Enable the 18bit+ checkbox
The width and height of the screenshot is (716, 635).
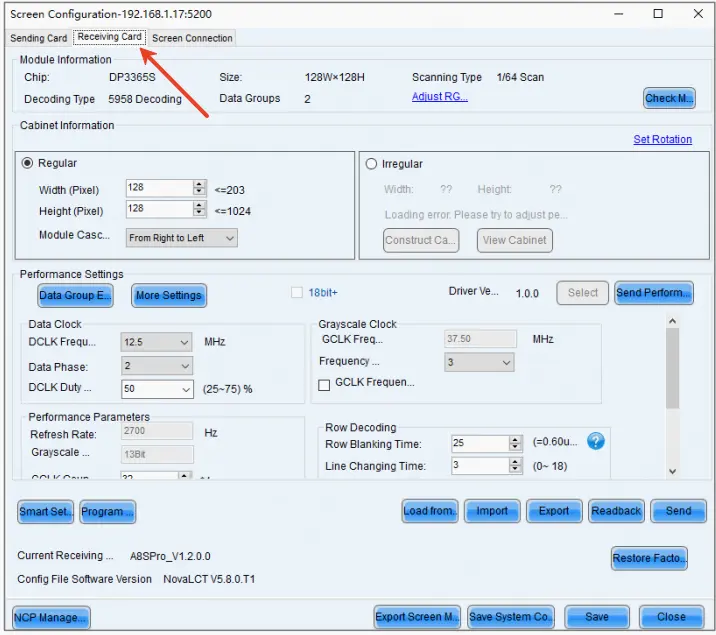click(296, 293)
